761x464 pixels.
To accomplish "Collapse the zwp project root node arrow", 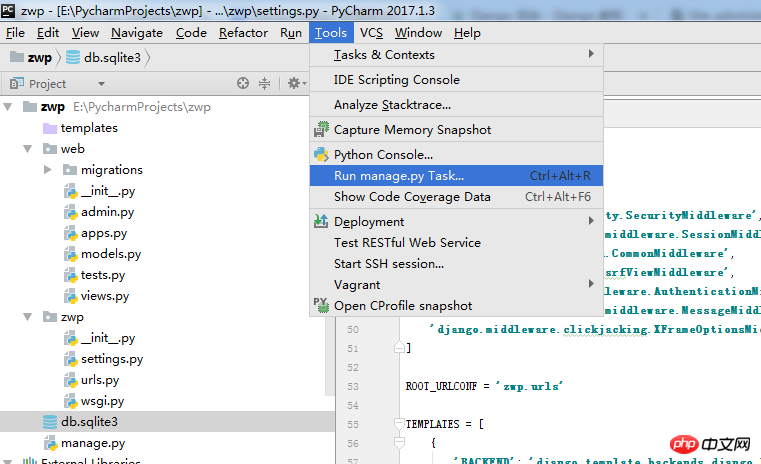I will click(x=8, y=107).
